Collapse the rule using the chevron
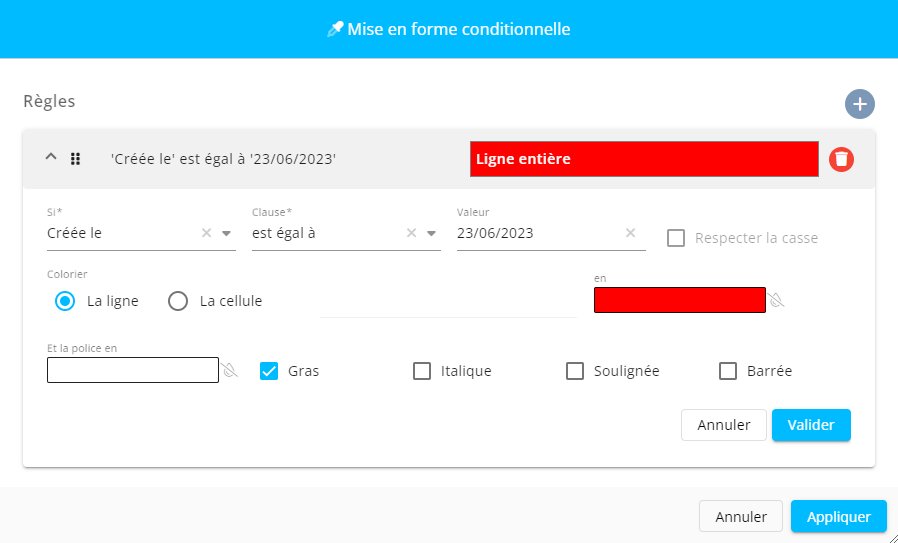 tap(51, 158)
